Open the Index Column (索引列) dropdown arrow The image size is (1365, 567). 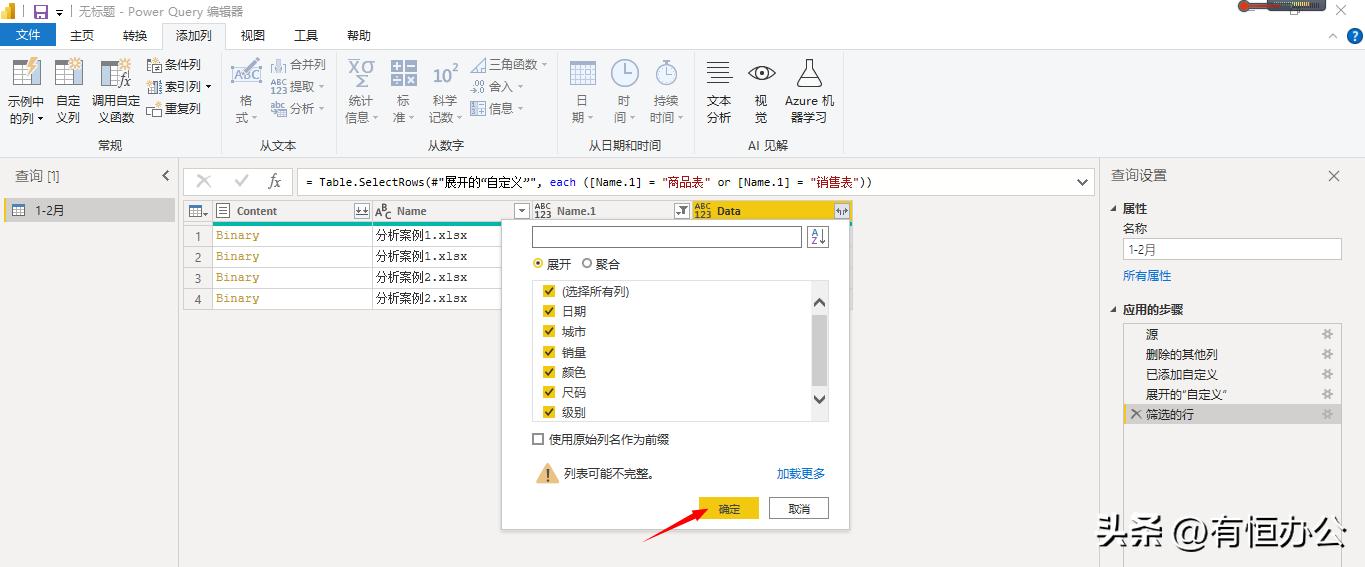coord(208,87)
